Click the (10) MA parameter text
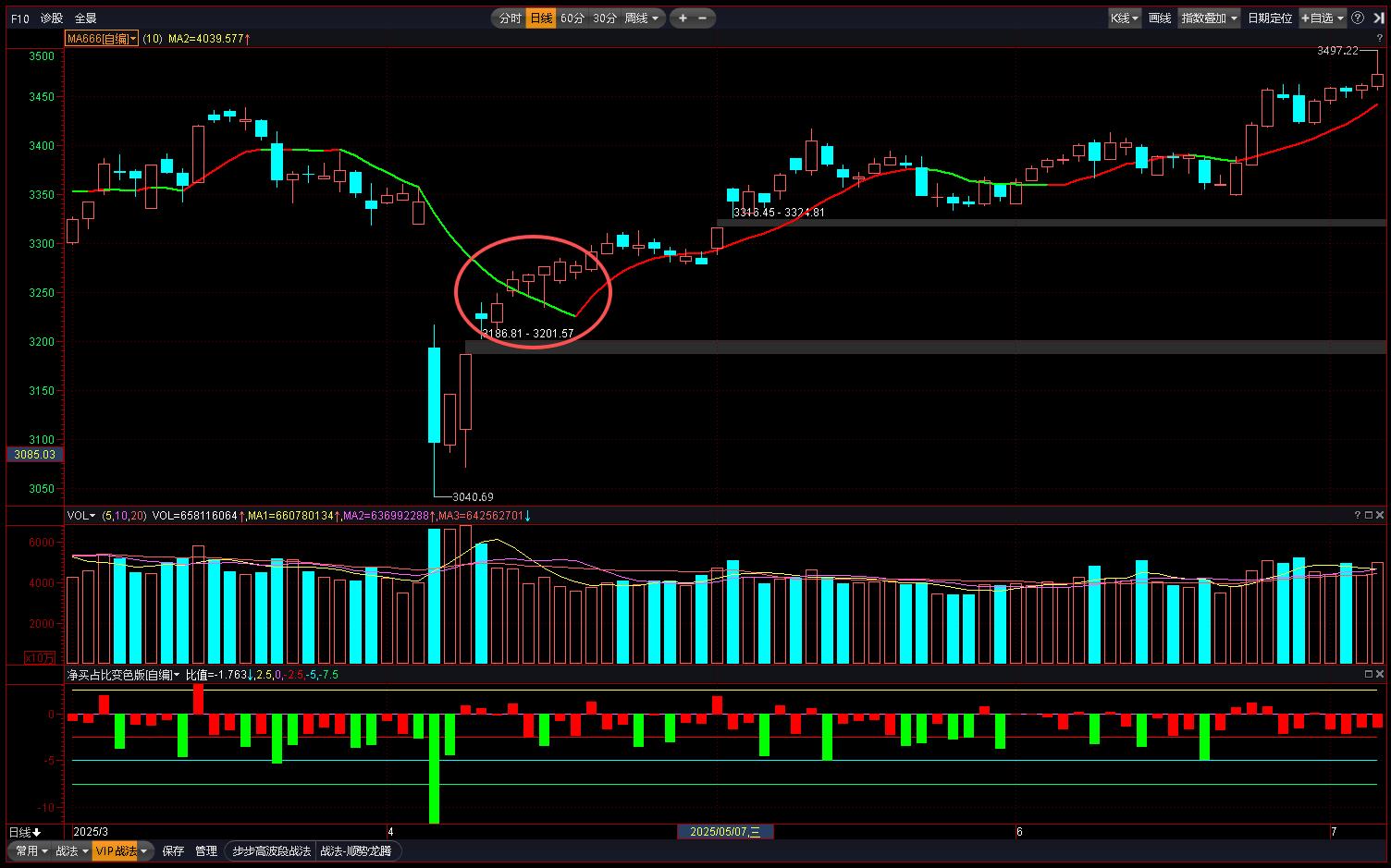The height and width of the screenshot is (868, 1391). (x=153, y=39)
